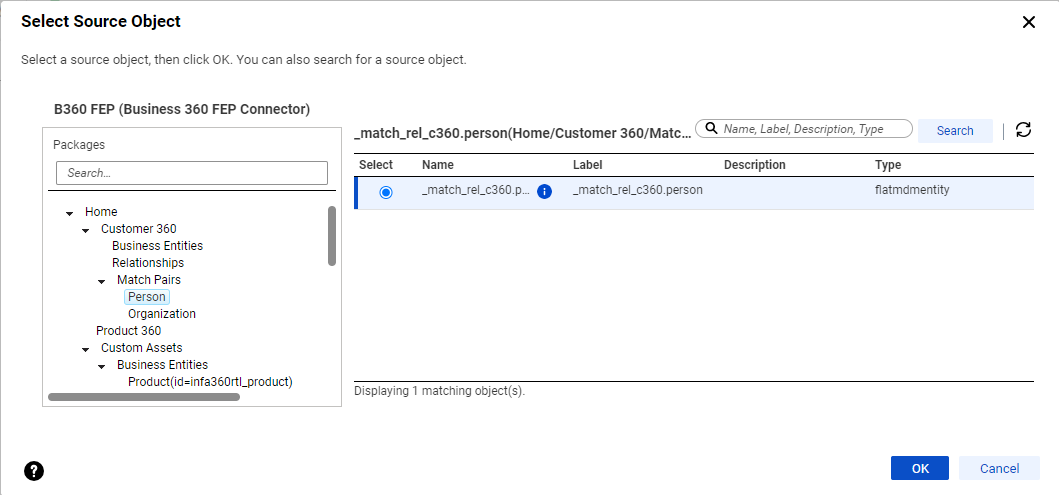Confirm selection with OK
Screen dimensions: 1059x495
tap(920, 468)
